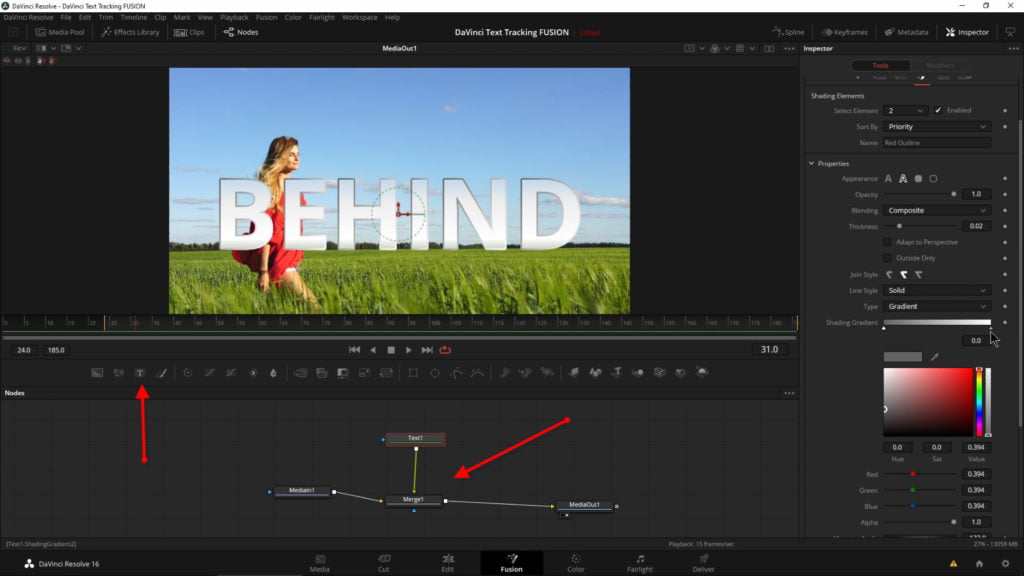Choose text fill appearance icon
1024x576 pixels.
(888, 178)
